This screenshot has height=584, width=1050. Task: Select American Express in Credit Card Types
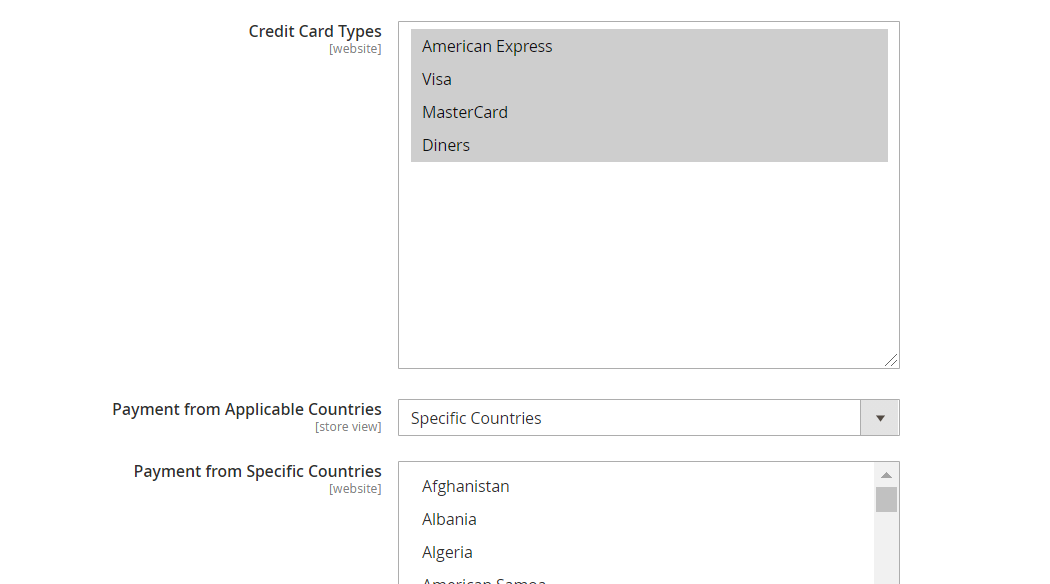[487, 46]
